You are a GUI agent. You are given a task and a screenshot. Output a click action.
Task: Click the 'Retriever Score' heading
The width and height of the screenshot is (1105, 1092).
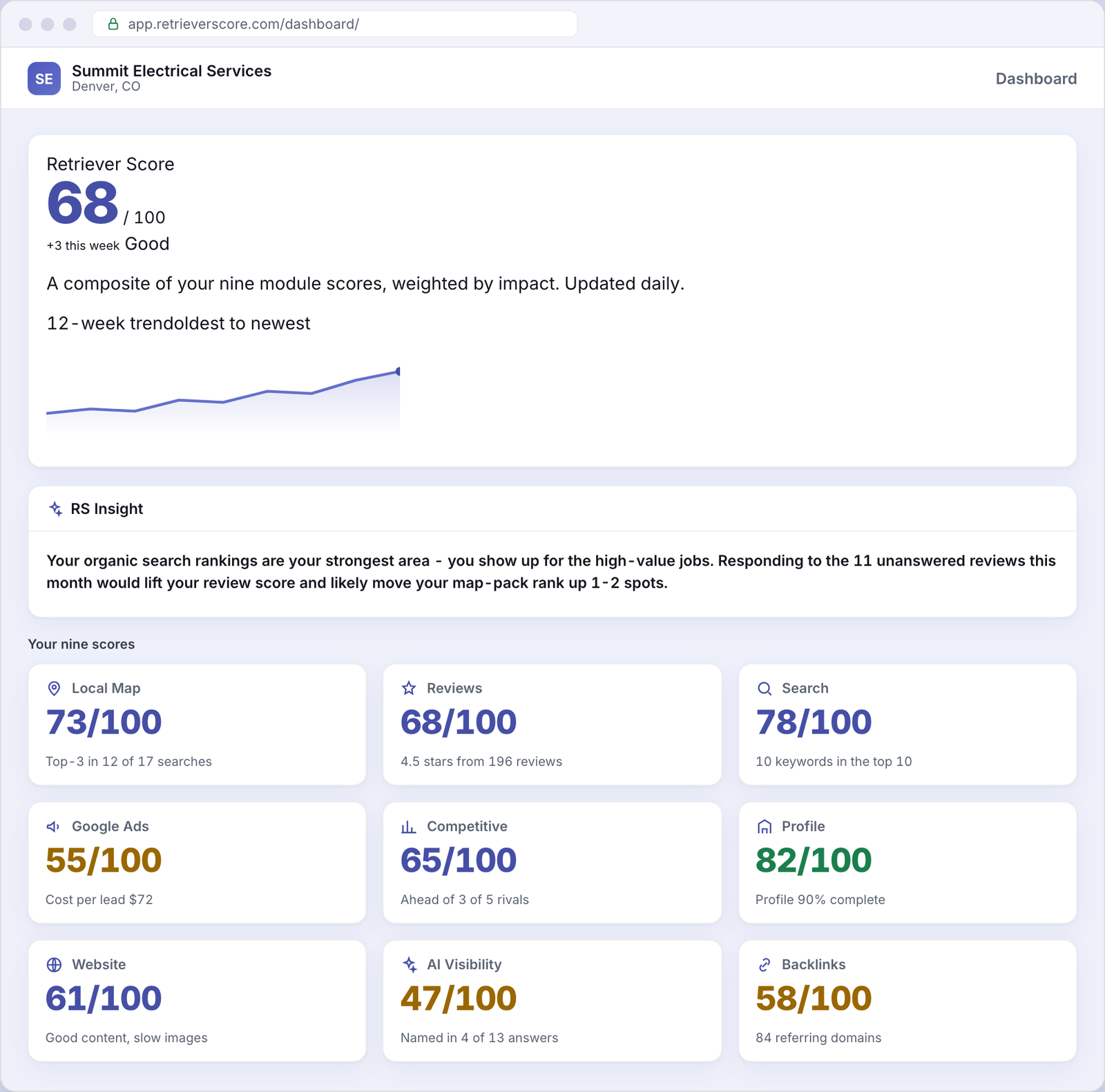110,164
